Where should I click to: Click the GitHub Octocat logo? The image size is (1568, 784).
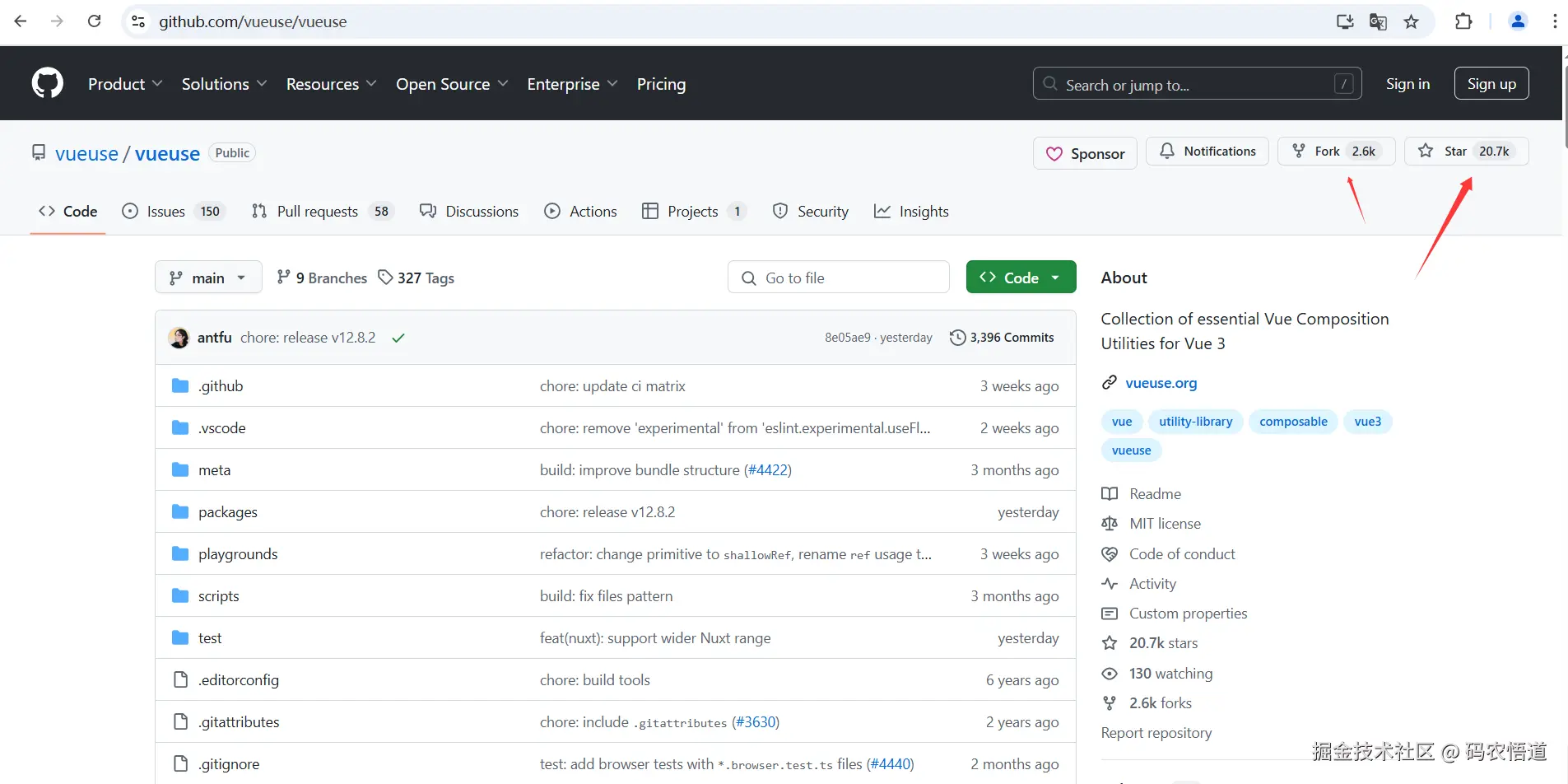click(x=47, y=83)
